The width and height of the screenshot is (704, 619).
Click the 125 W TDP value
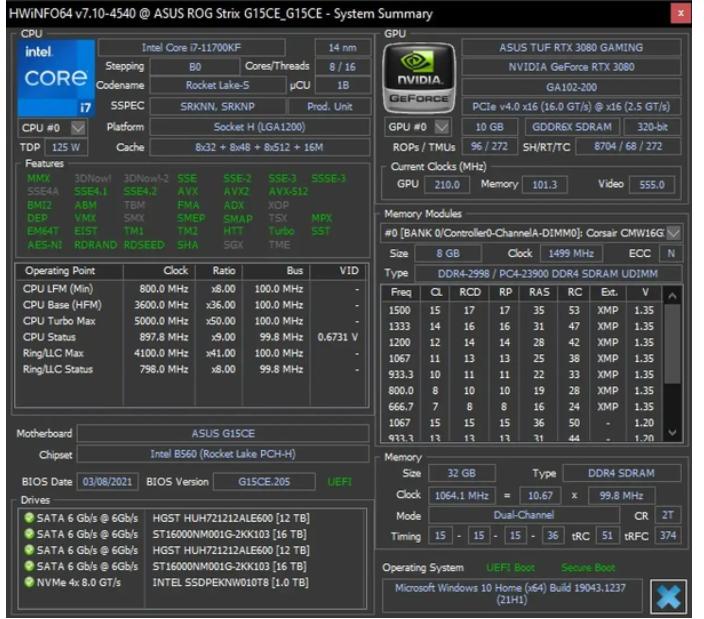(x=66, y=147)
